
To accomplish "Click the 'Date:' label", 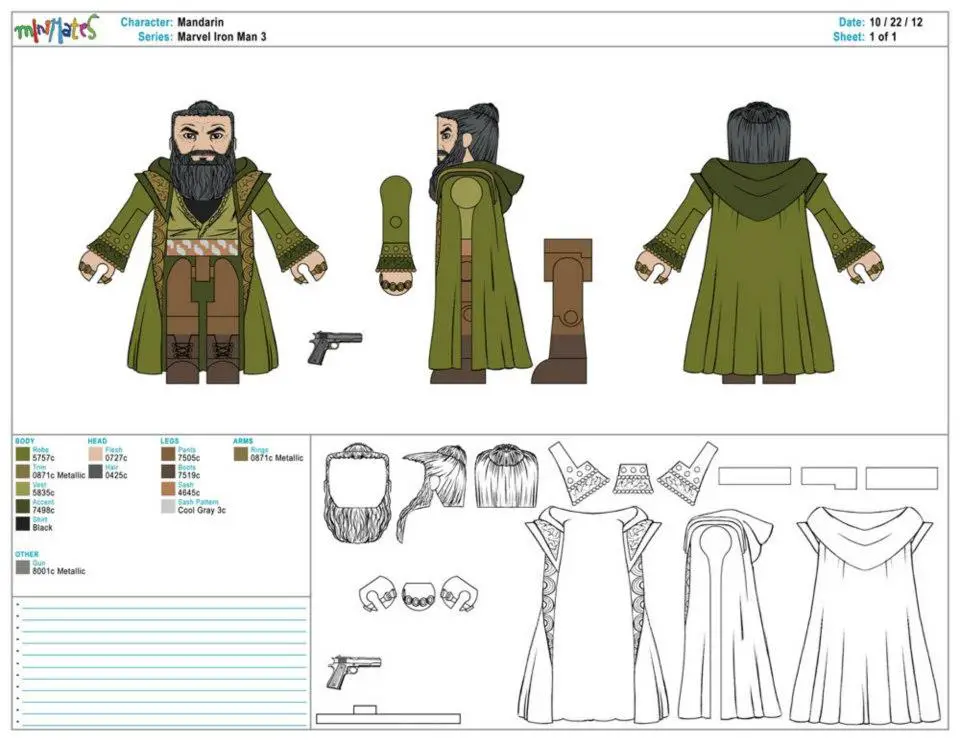I will point(852,22).
